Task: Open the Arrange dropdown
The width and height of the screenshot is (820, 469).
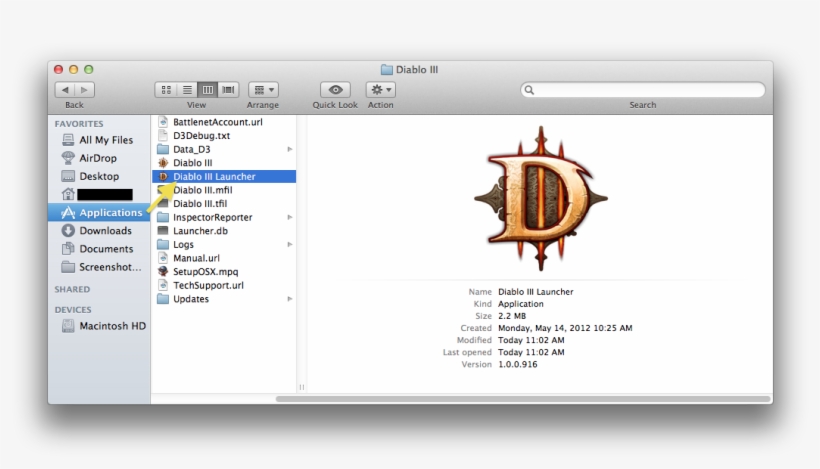Action: [x=264, y=90]
